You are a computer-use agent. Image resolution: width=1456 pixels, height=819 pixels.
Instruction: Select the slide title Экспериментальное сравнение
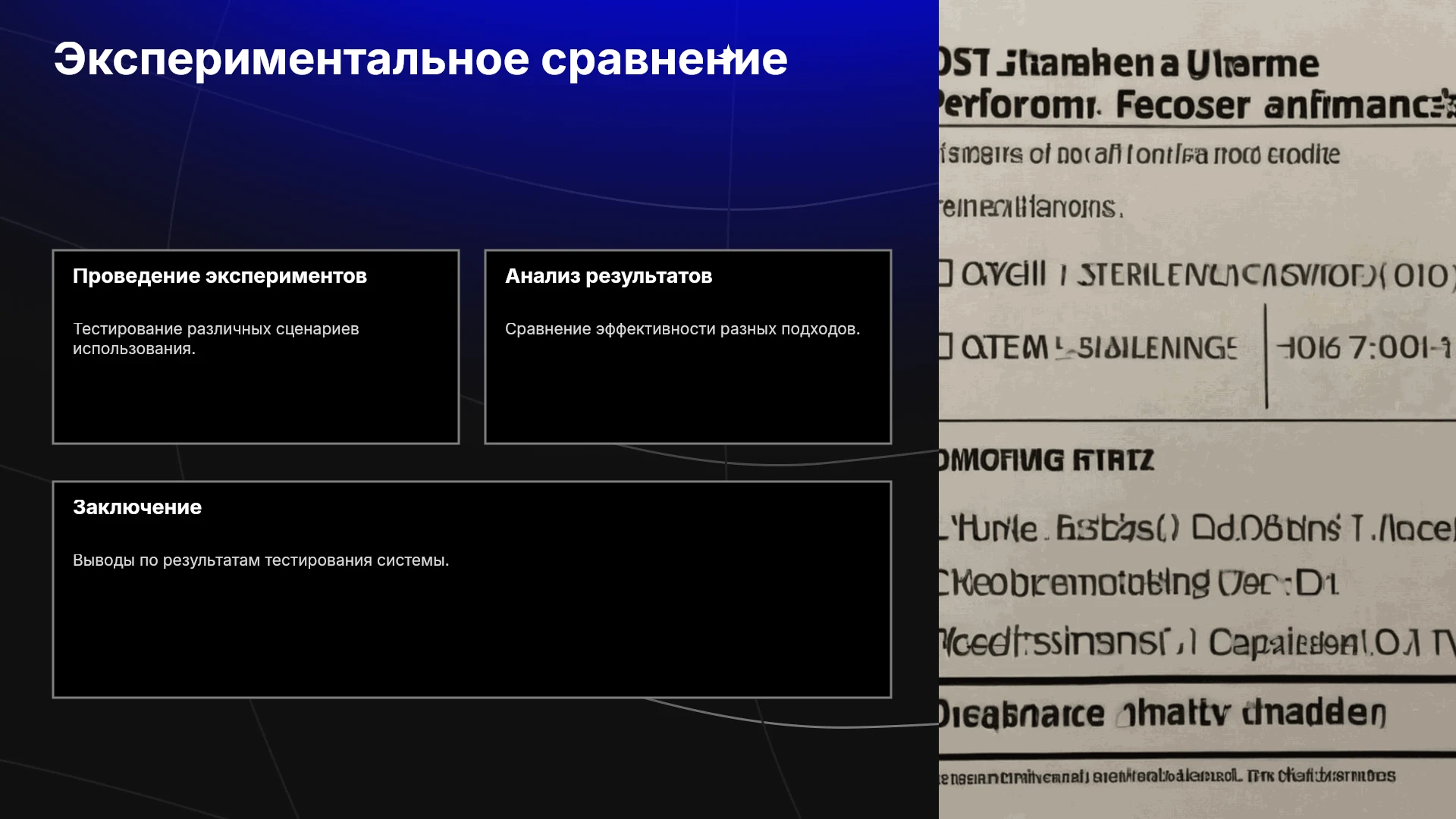(x=420, y=59)
